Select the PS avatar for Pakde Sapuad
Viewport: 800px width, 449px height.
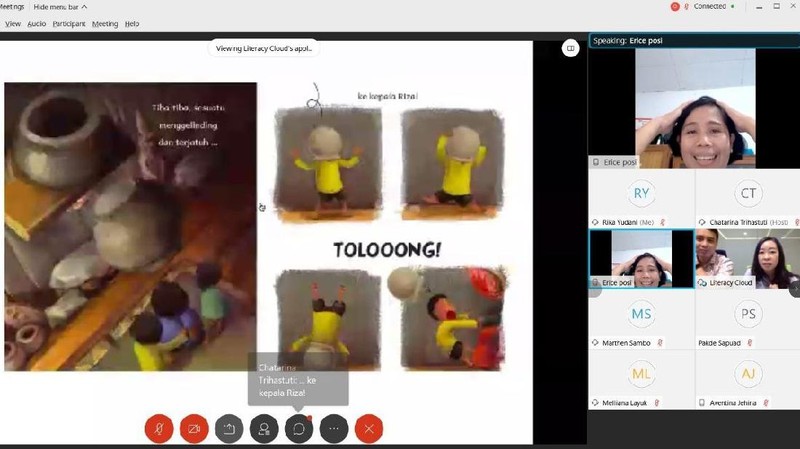[x=748, y=314]
